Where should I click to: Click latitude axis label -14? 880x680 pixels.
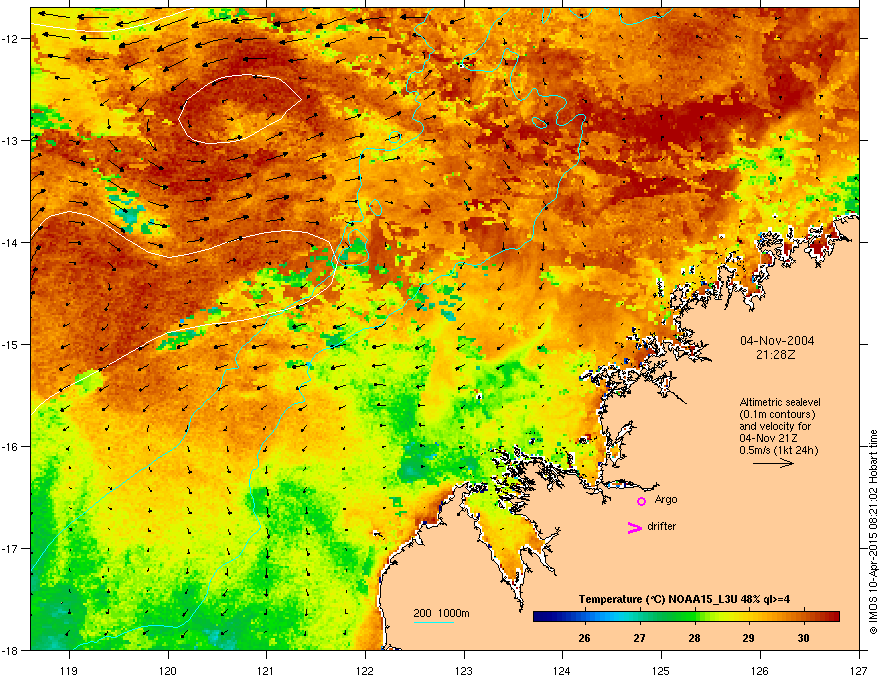(11, 243)
